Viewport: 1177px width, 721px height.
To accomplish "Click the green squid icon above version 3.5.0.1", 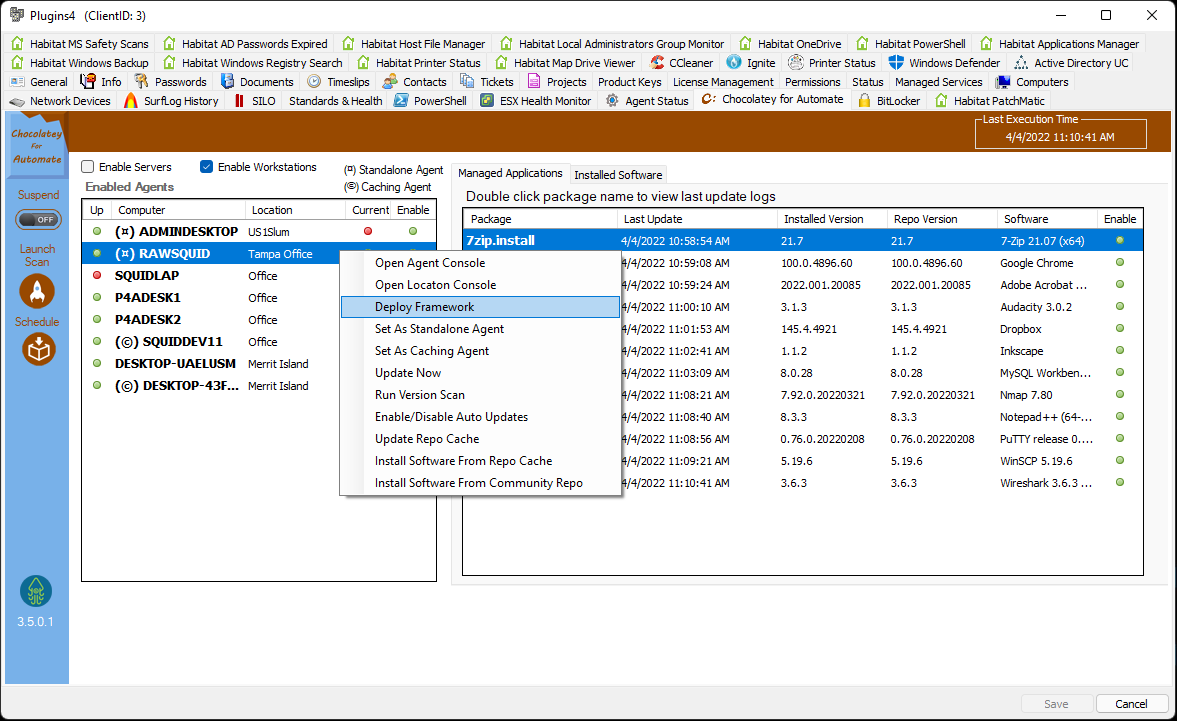I will click(37, 592).
